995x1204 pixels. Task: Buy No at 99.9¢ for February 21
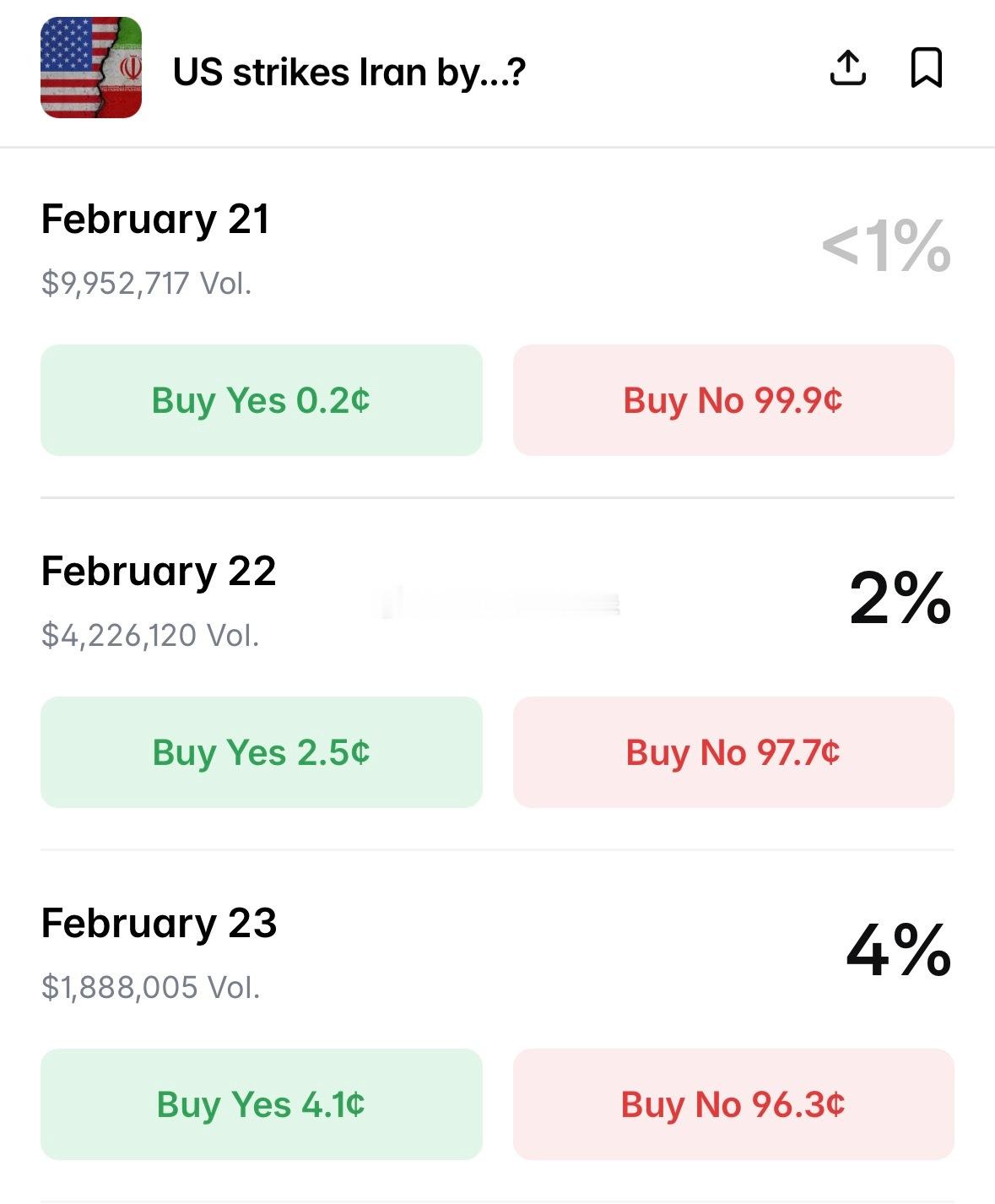pyautogui.click(x=733, y=400)
